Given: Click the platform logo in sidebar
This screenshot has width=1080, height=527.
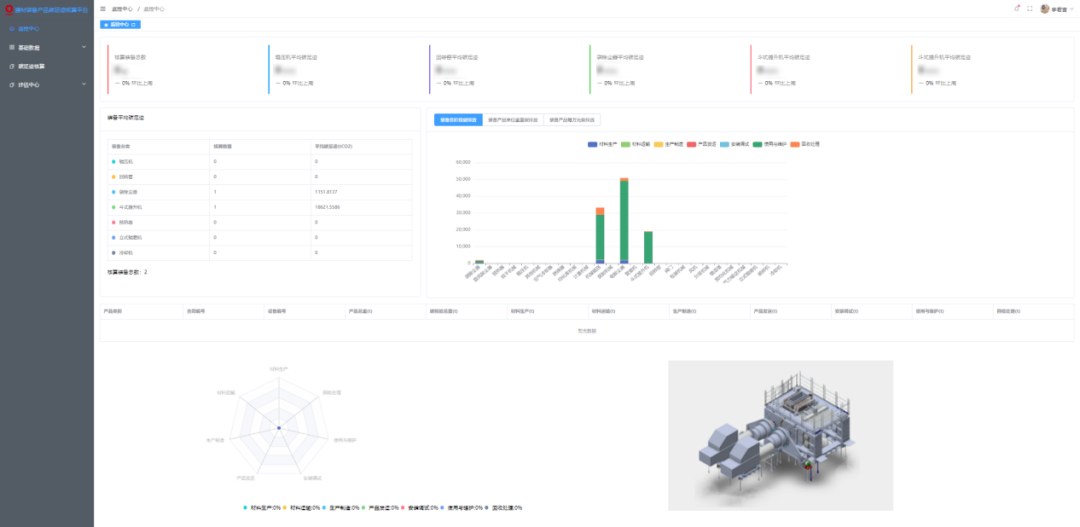Looking at the screenshot, I should tap(8, 8).
